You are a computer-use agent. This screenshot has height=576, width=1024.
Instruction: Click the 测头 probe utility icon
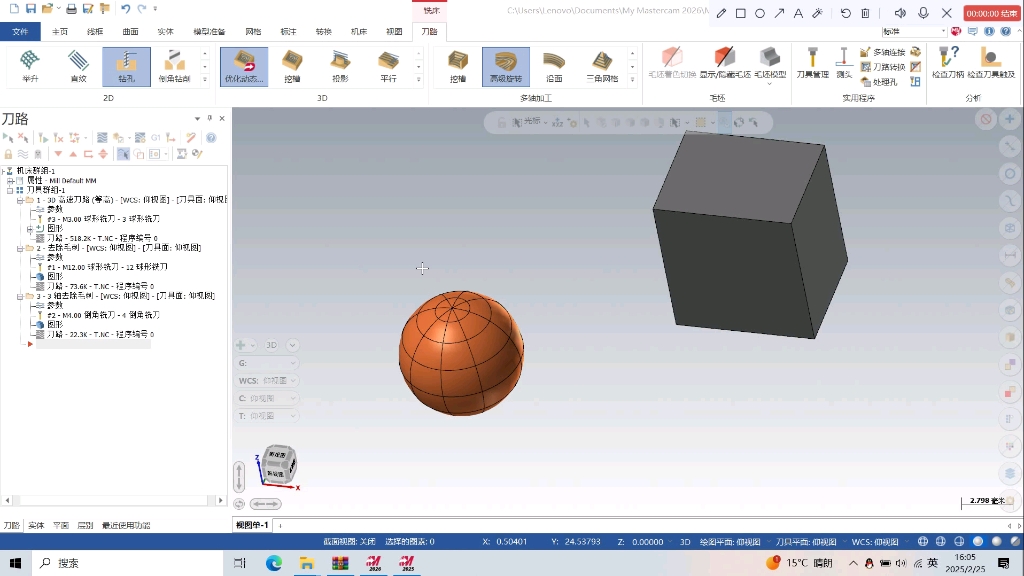844,63
